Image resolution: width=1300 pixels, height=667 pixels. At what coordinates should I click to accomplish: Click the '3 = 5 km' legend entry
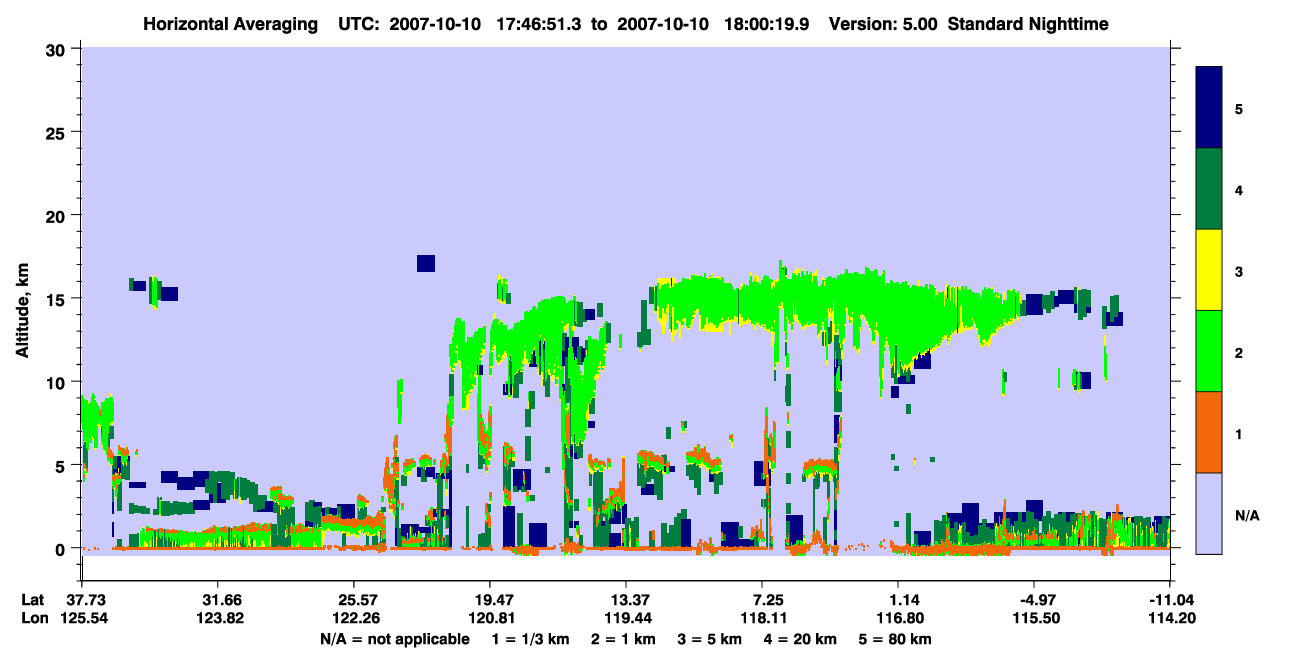(x=710, y=639)
